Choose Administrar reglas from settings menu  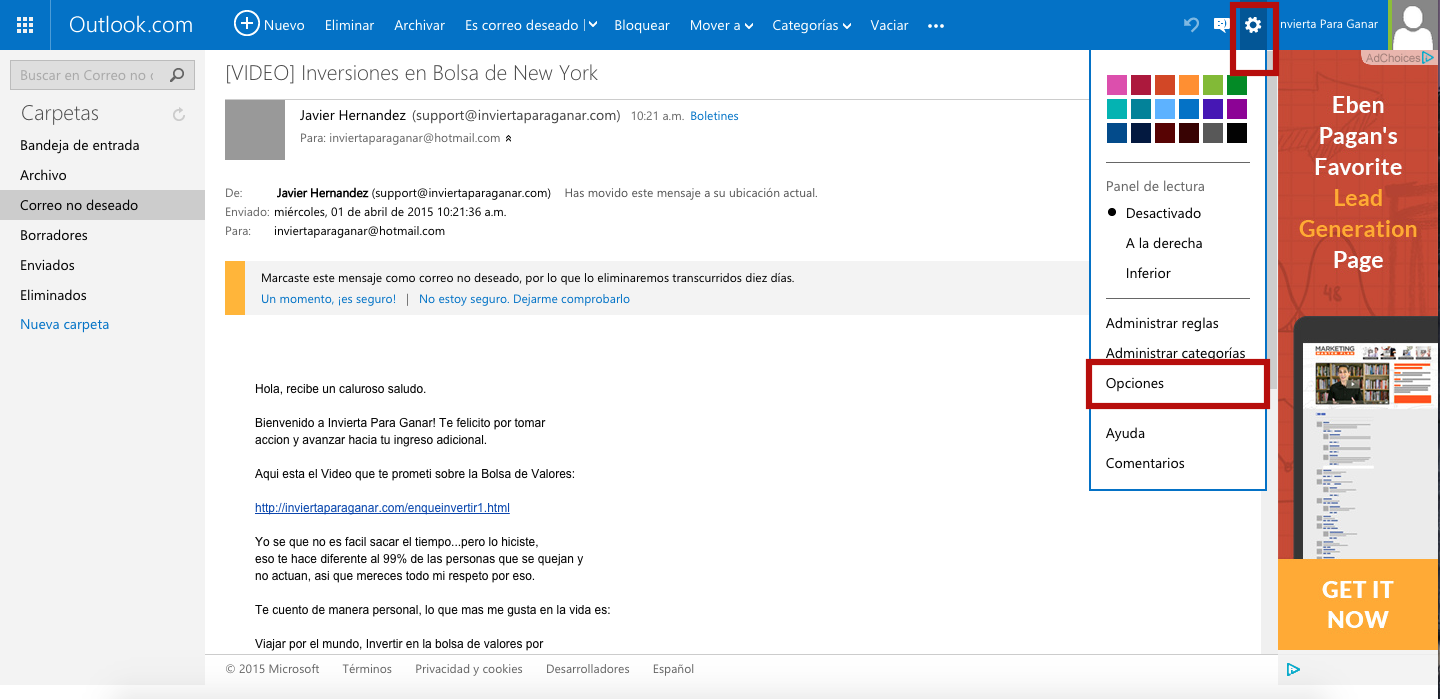point(1161,323)
